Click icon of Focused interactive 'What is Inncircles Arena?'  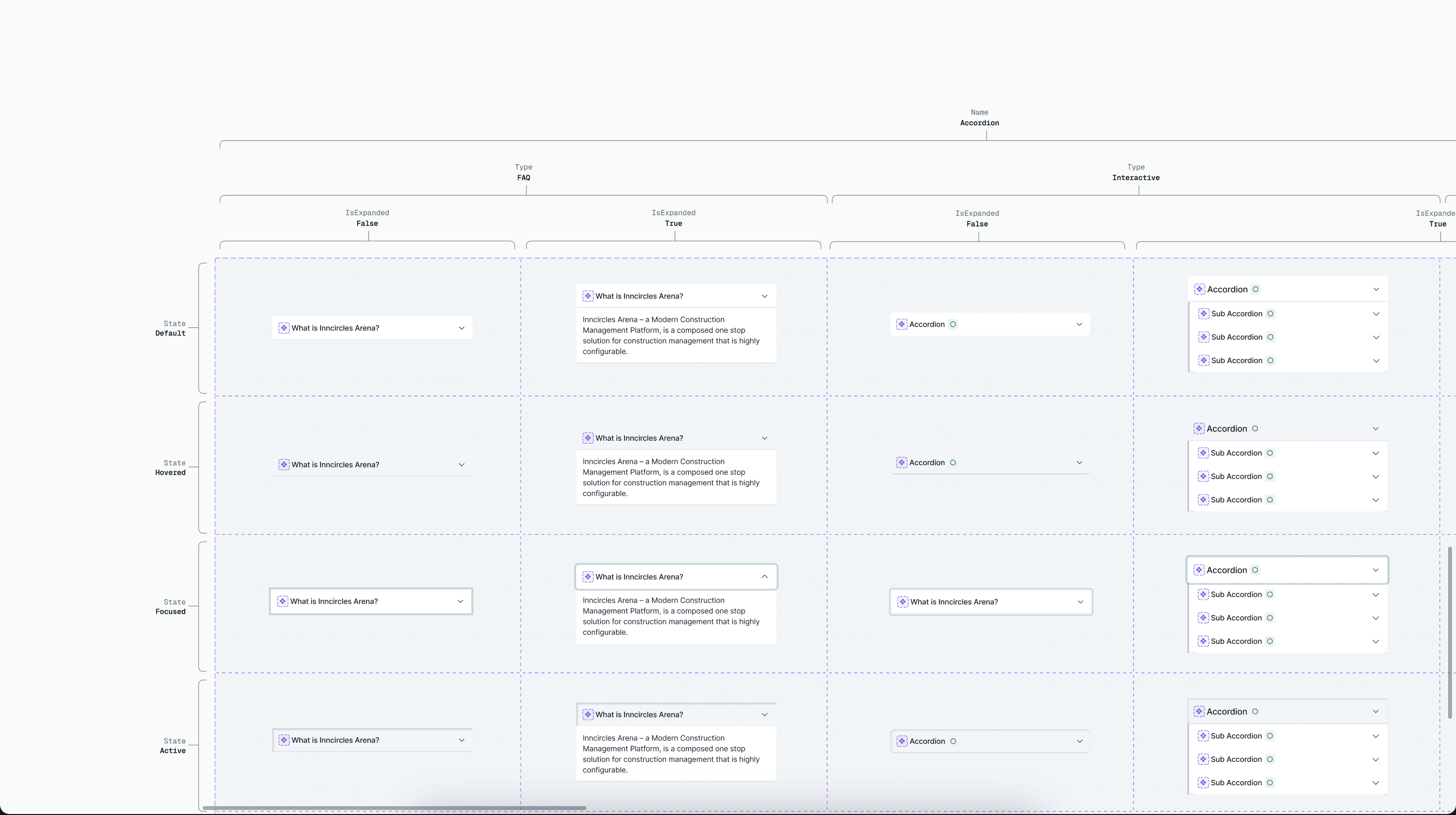903,602
